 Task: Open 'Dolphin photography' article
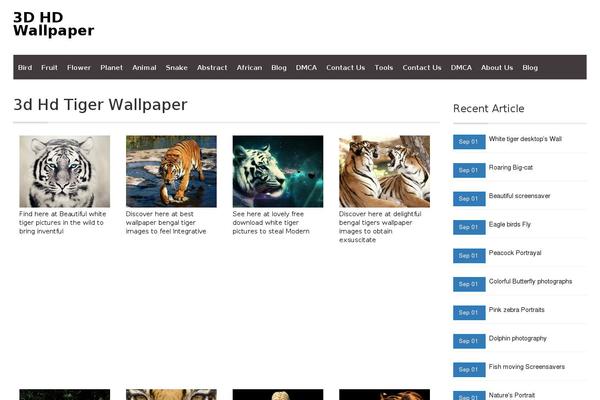(517, 338)
